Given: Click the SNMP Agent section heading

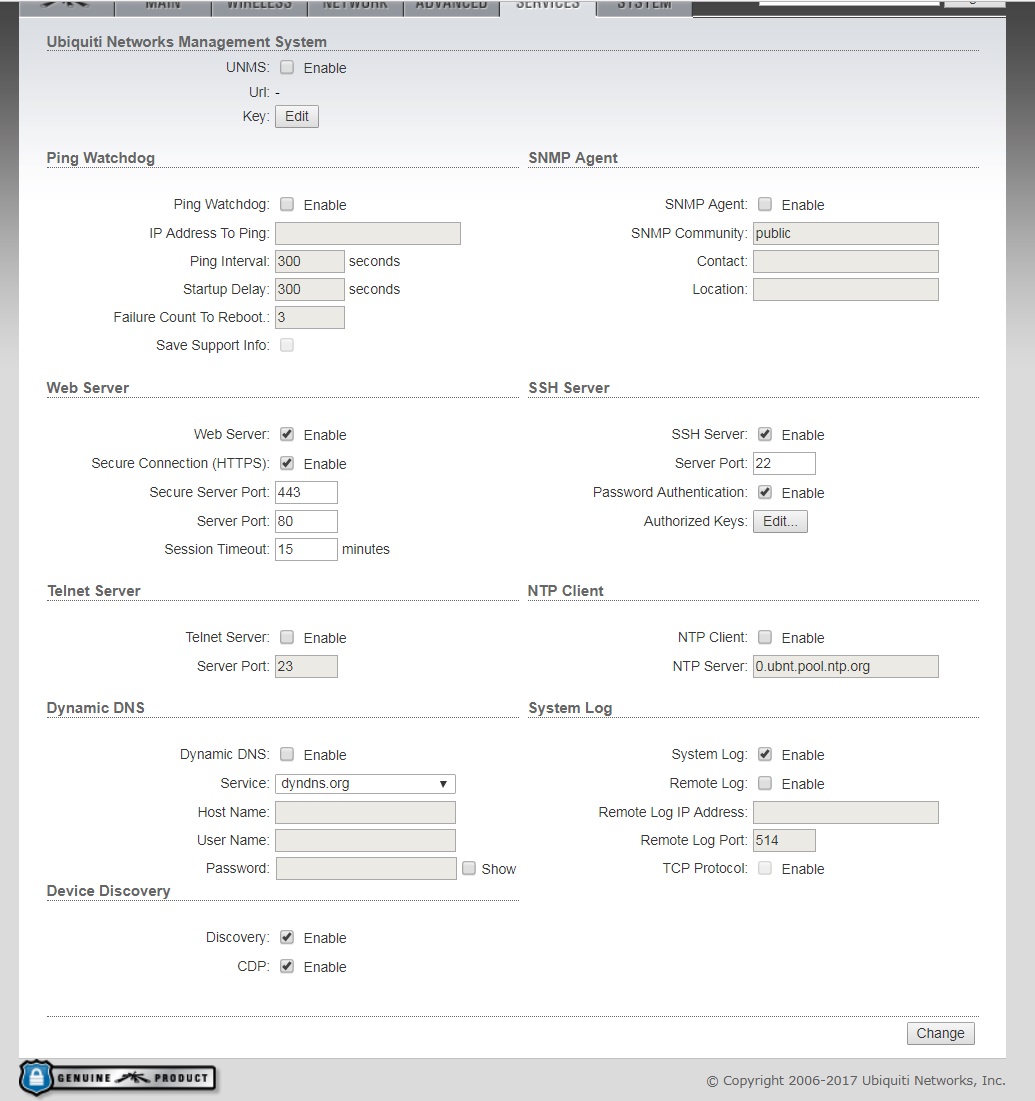Looking at the screenshot, I should tap(573, 158).
